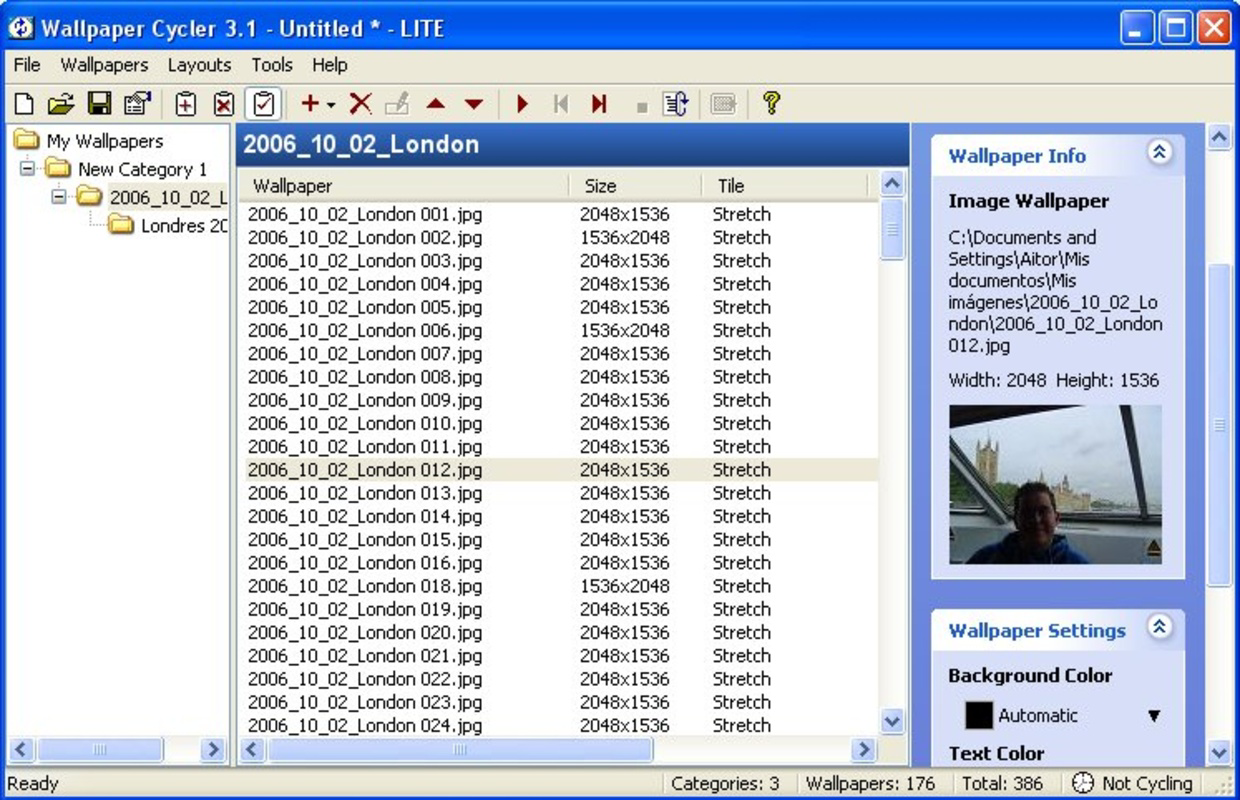Open an existing wallpaper list file
Viewport: 1240px width, 800px height.
(59, 103)
